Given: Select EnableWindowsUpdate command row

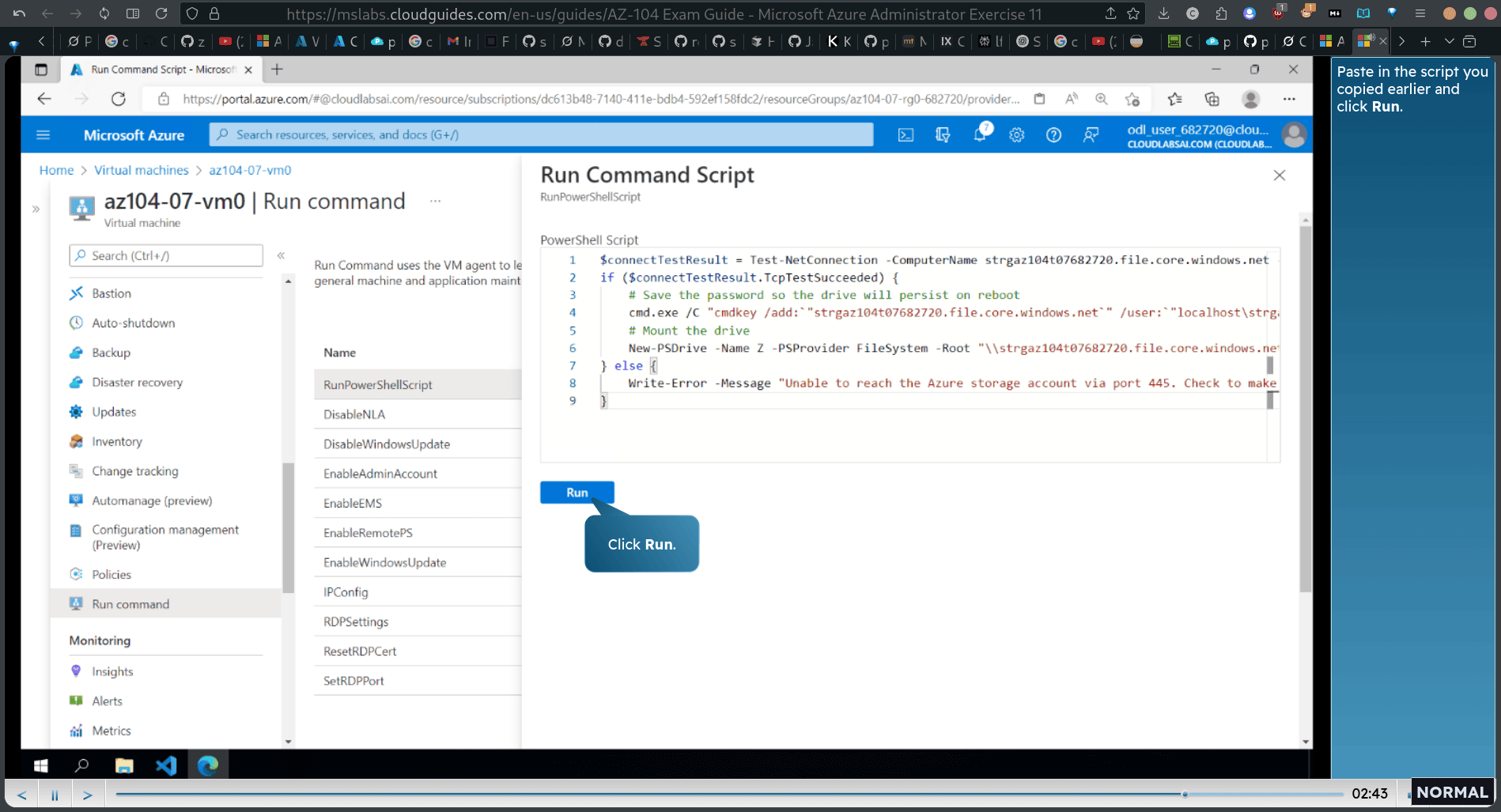Looking at the screenshot, I should (418, 562).
